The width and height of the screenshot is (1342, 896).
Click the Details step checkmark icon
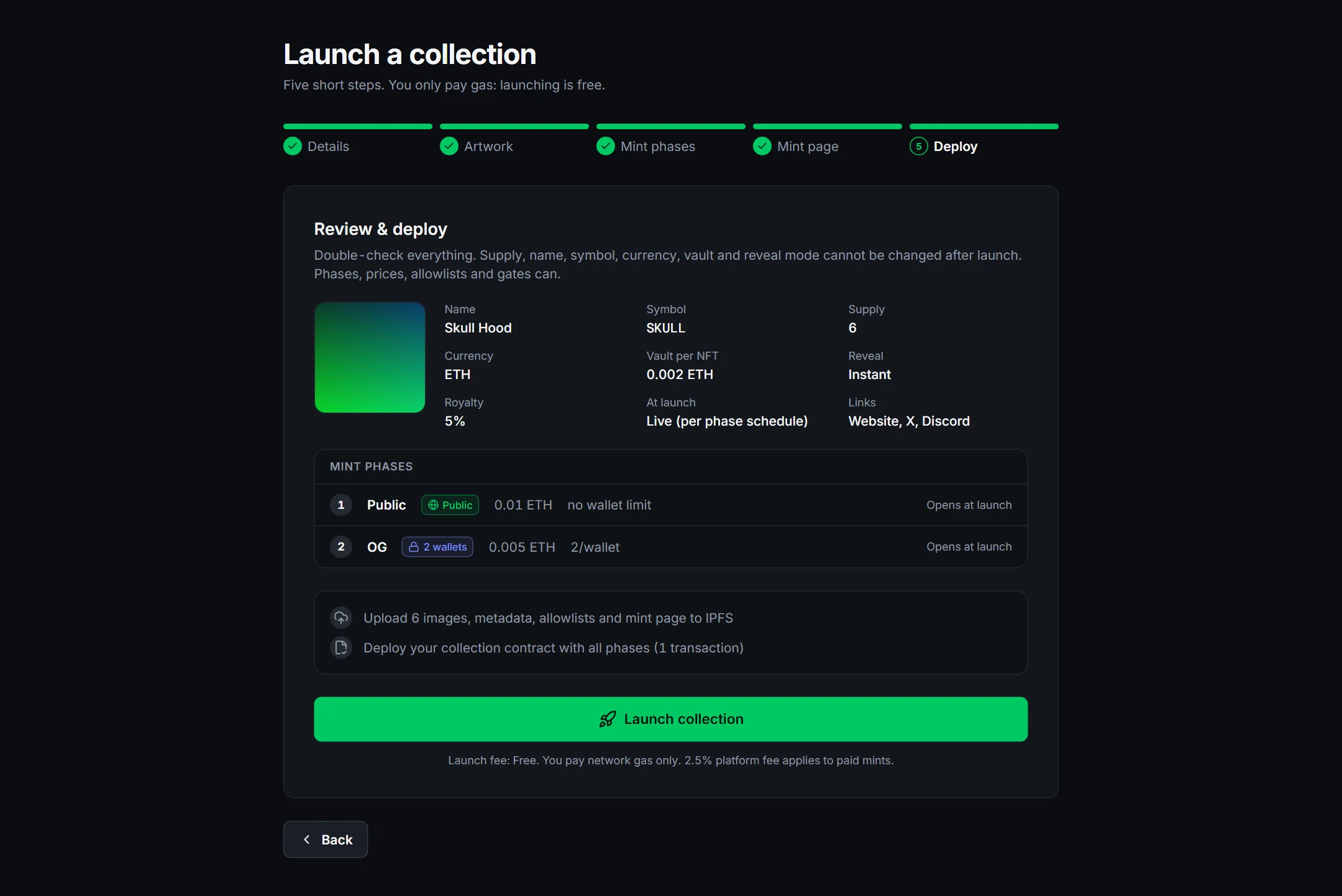point(293,146)
